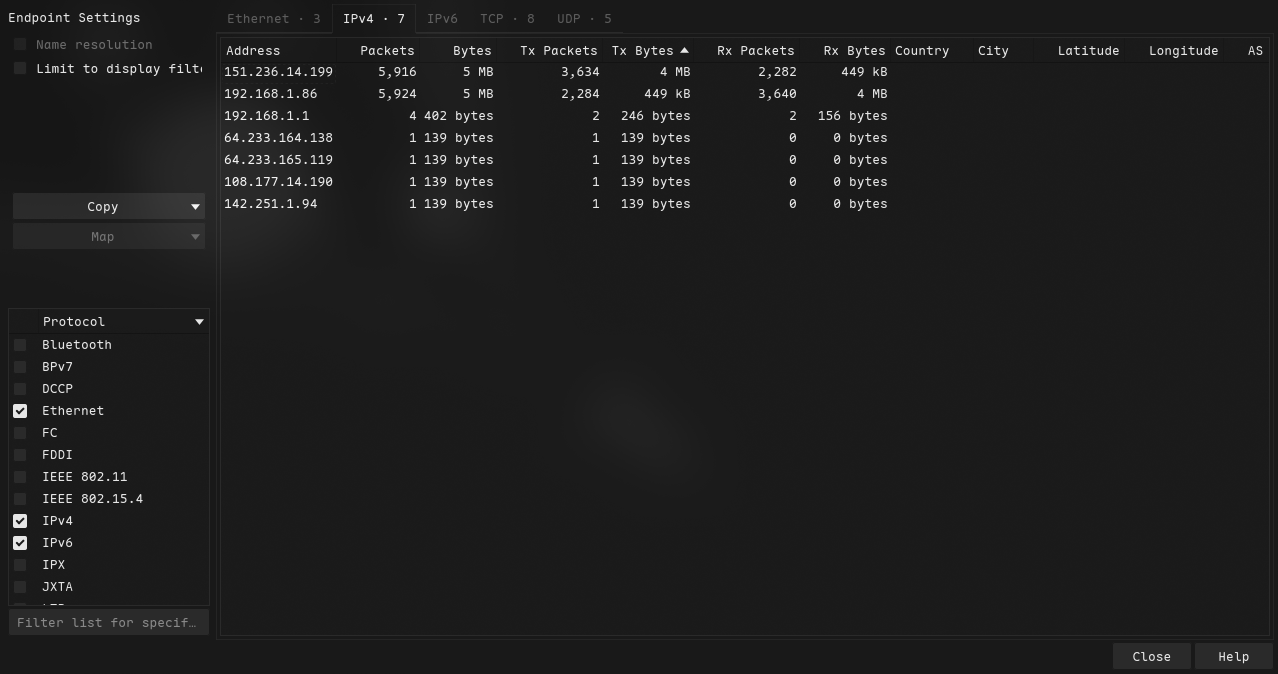Switch to the Ethernet tab
Viewport: 1278px width, 674px height.
[x=273, y=19]
